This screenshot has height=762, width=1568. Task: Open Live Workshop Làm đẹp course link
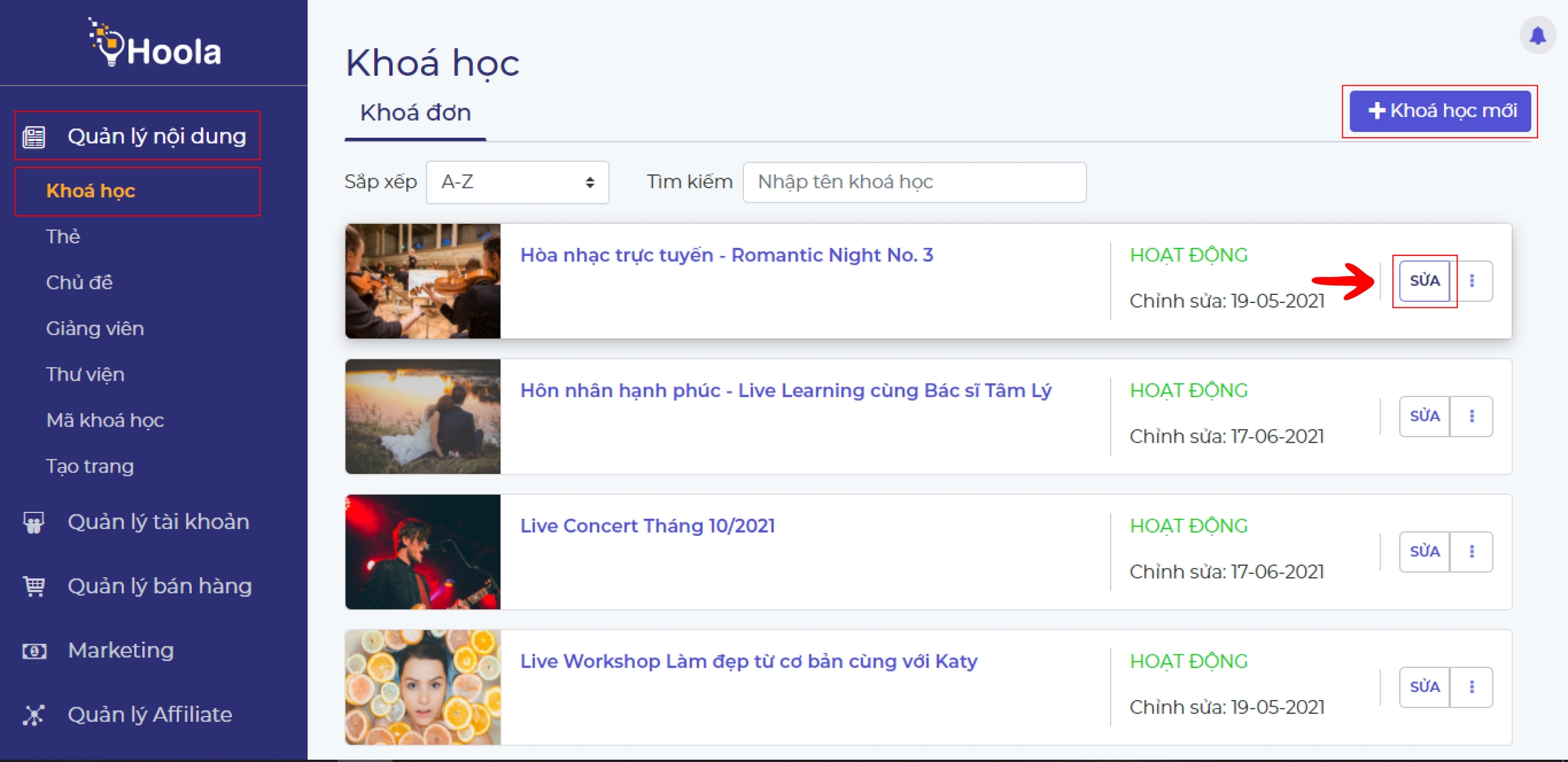click(x=749, y=661)
